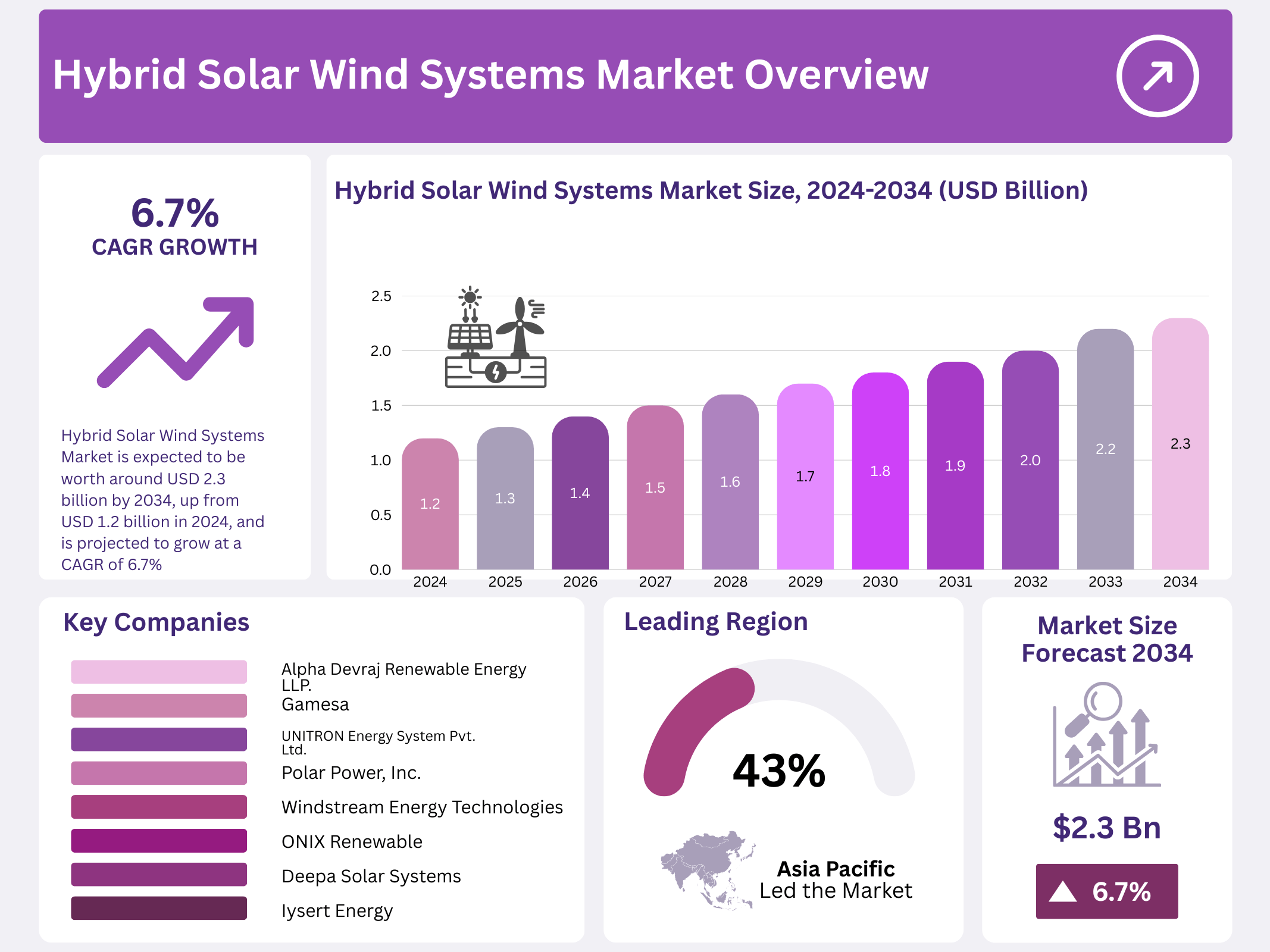This screenshot has width=1270, height=952.
Task: Click the magnifying glass chart forecast icon
Action: point(1106,736)
